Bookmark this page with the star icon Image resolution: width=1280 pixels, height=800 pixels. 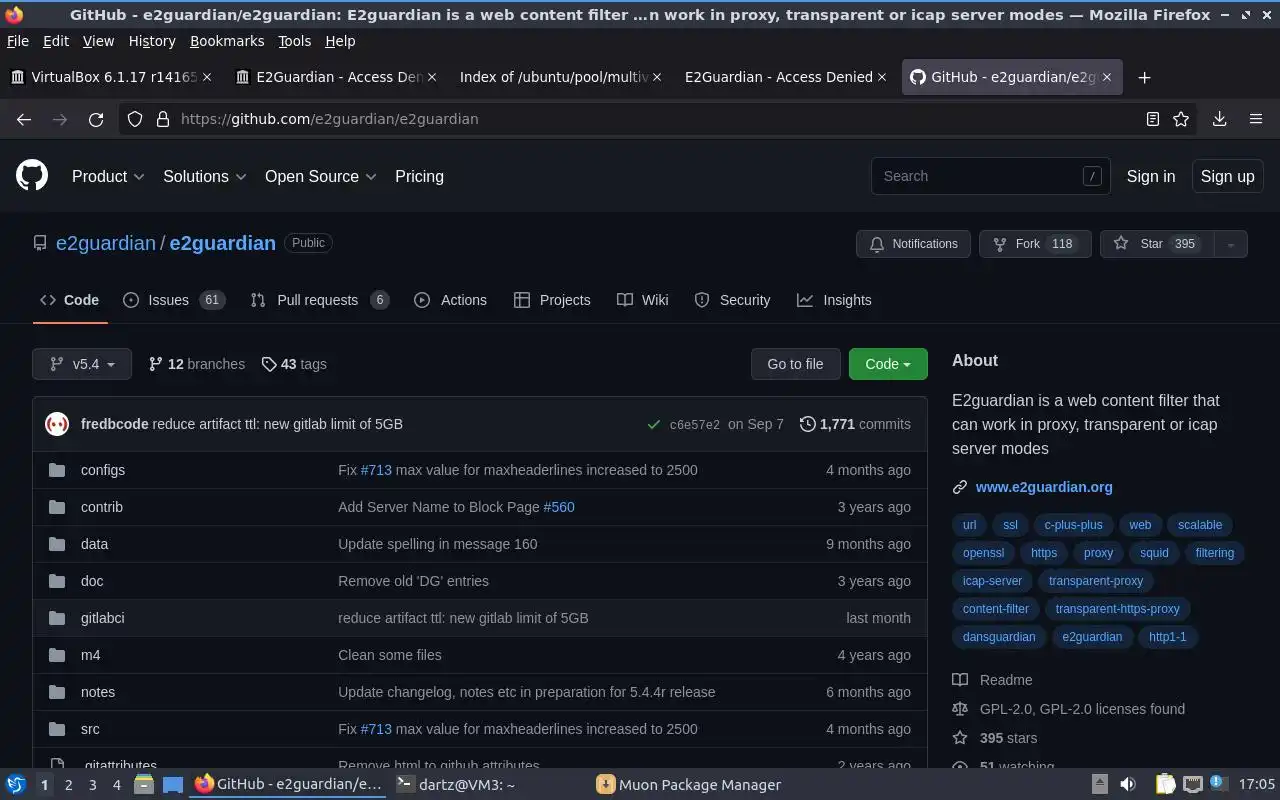[x=1181, y=119]
